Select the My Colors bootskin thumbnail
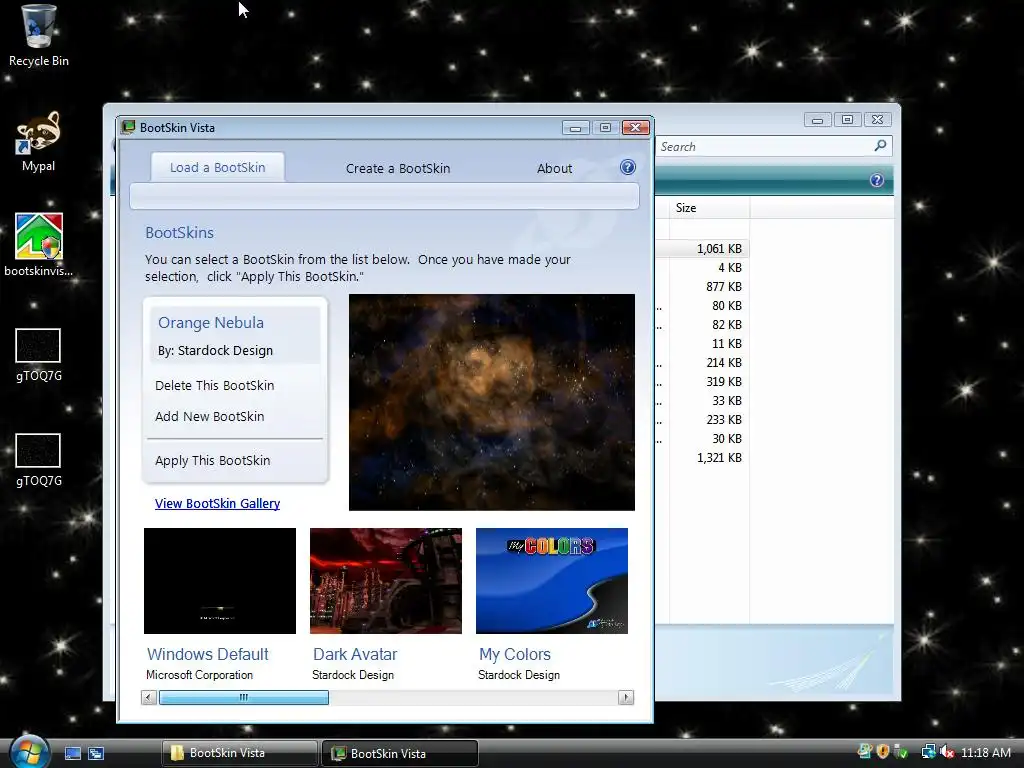Screen dimensions: 1024x768 tap(552, 581)
